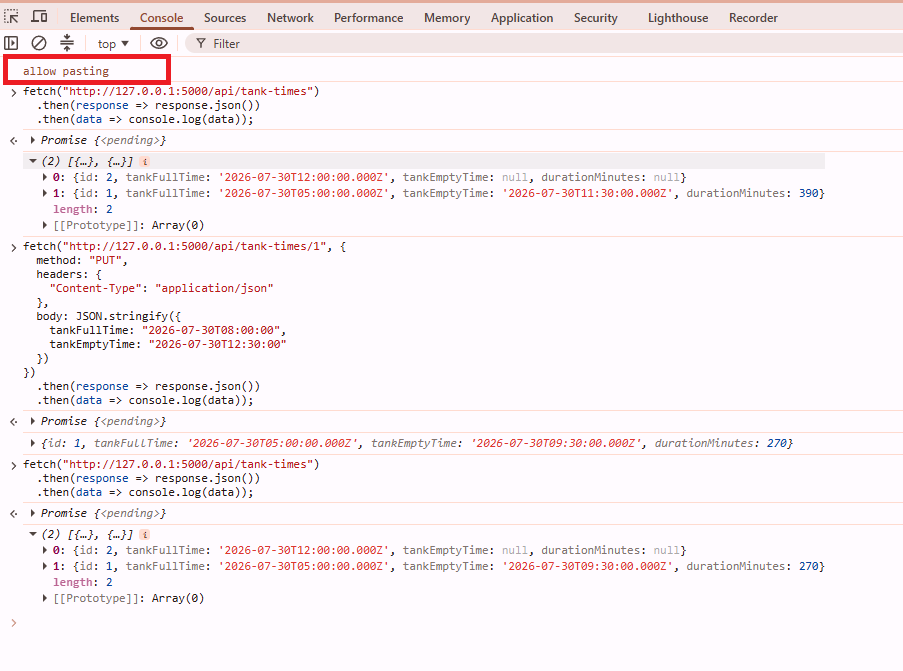Expand the first [[Prototype]]: Array(0) entry
The width and height of the screenshot is (903, 671).
(x=45, y=225)
